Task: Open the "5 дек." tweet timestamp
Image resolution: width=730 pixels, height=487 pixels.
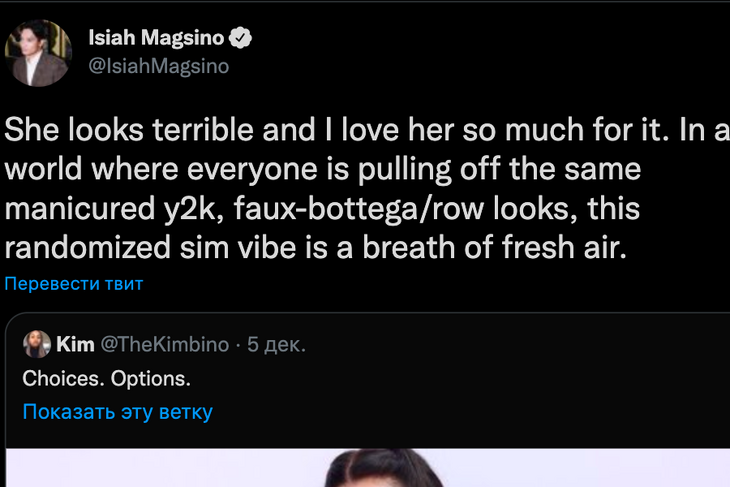Action: click(276, 345)
